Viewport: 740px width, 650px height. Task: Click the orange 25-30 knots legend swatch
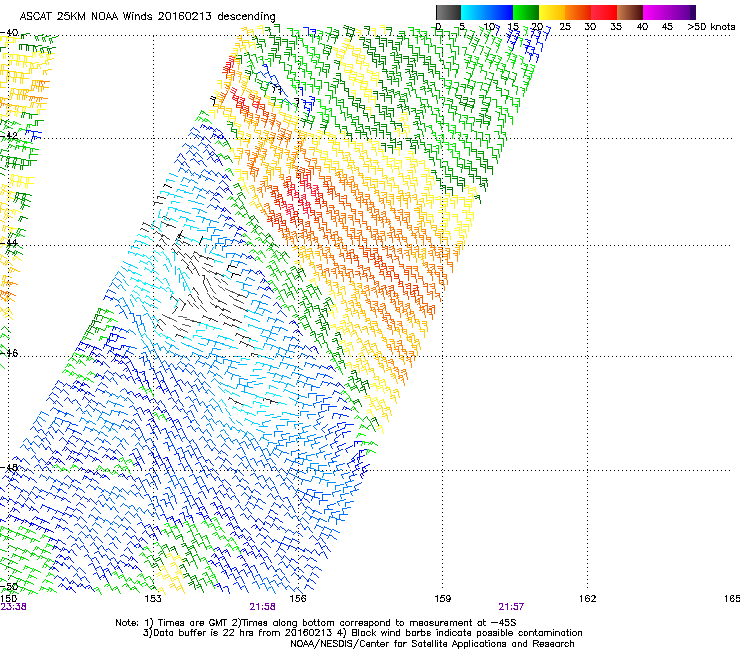(578, 12)
